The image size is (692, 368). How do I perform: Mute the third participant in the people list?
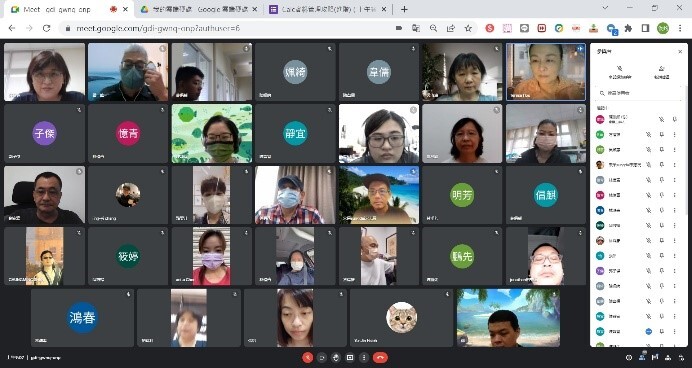[648, 150]
